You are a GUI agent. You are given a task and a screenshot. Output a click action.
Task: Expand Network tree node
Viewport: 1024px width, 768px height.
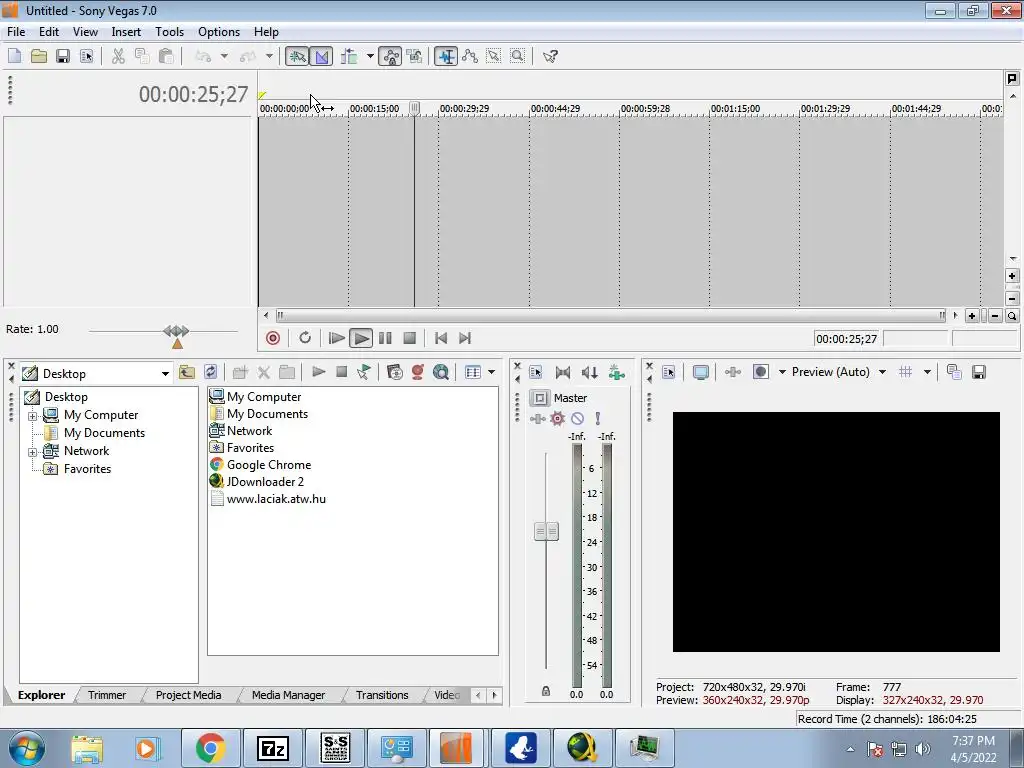click(x=33, y=451)
